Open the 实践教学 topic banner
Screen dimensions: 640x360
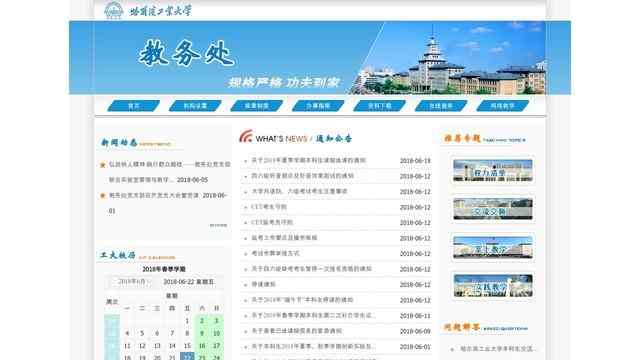(493, 286)
